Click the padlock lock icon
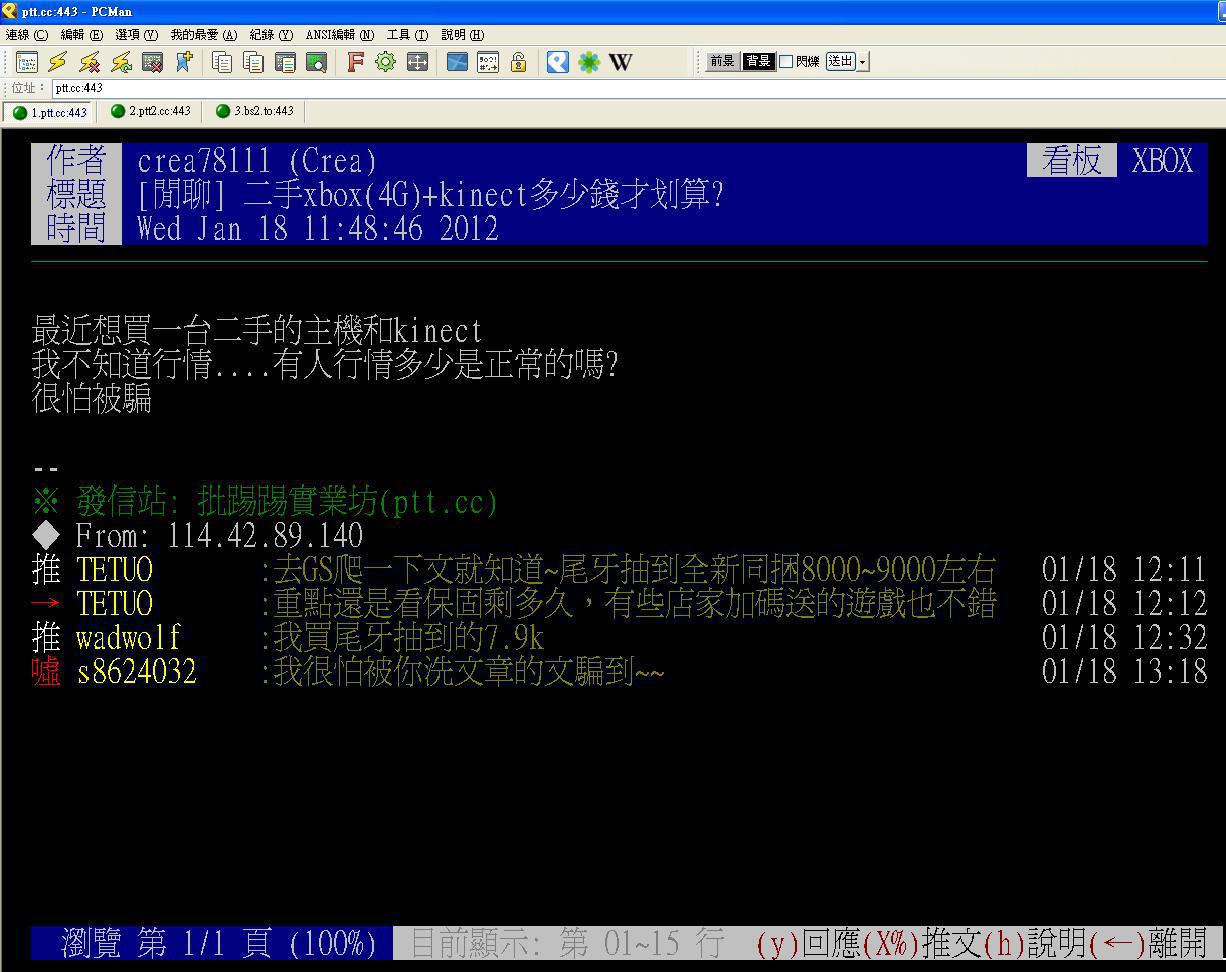 [518, 62]
